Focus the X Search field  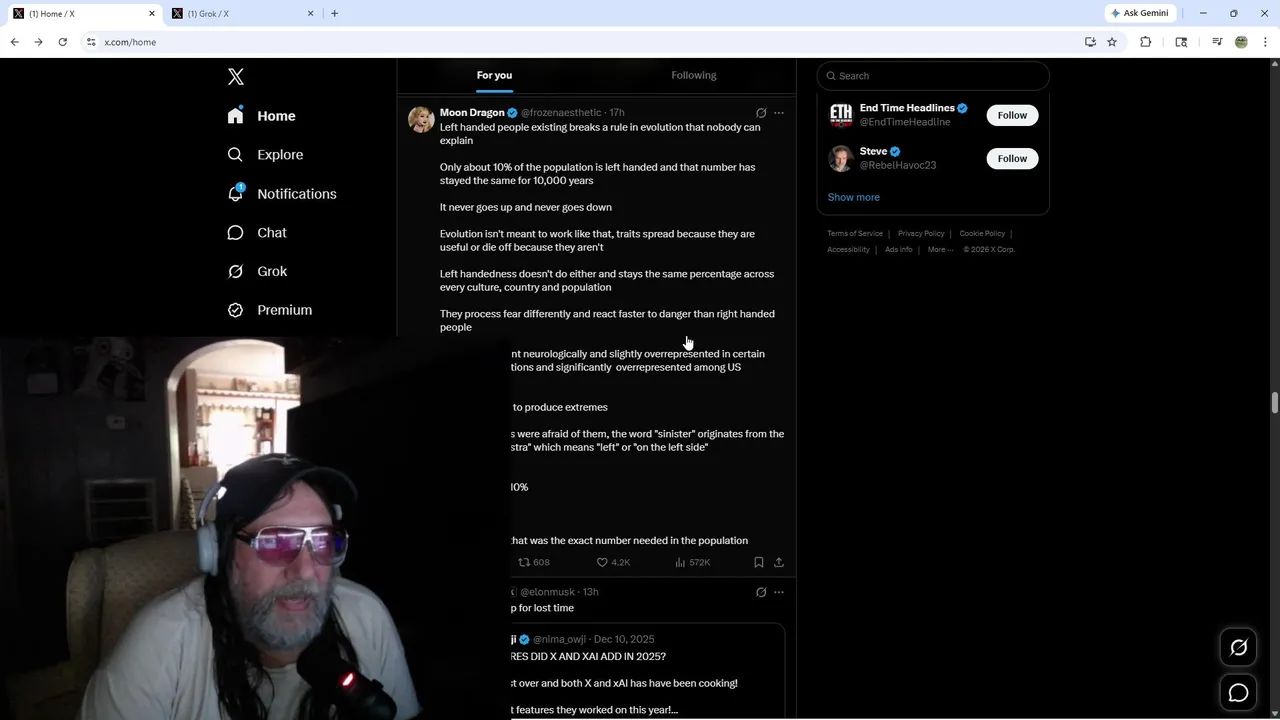coord(933,76)
